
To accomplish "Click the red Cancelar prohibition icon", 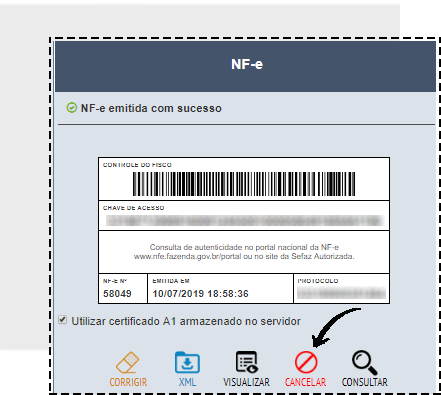I will tap(306, 362).
